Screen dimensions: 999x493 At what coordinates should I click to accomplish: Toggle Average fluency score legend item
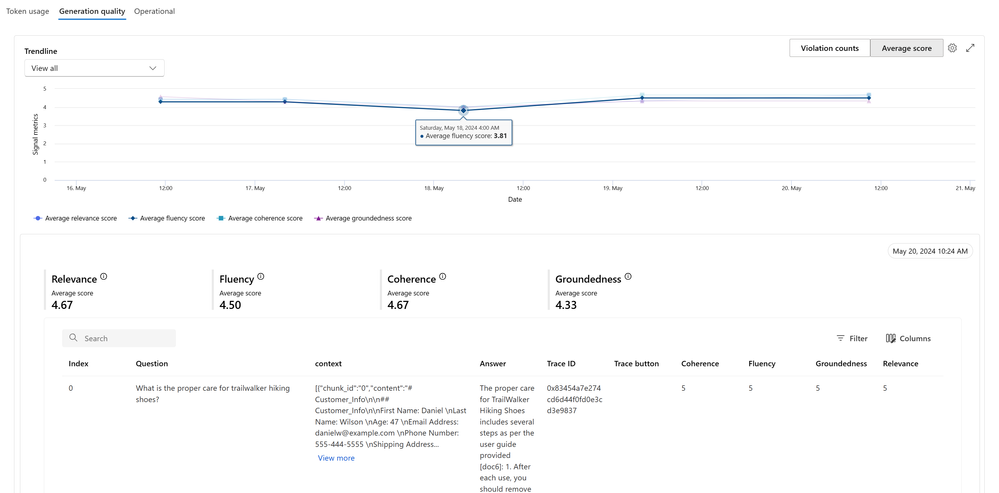(x=166, y=218)
